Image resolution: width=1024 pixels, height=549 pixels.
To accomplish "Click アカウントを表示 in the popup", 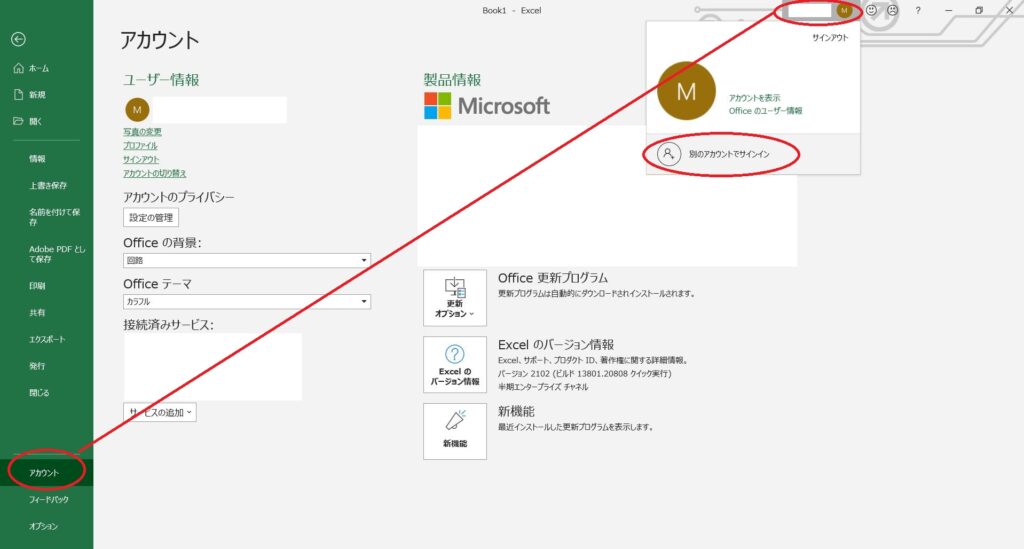I will [x=754, y=98].
